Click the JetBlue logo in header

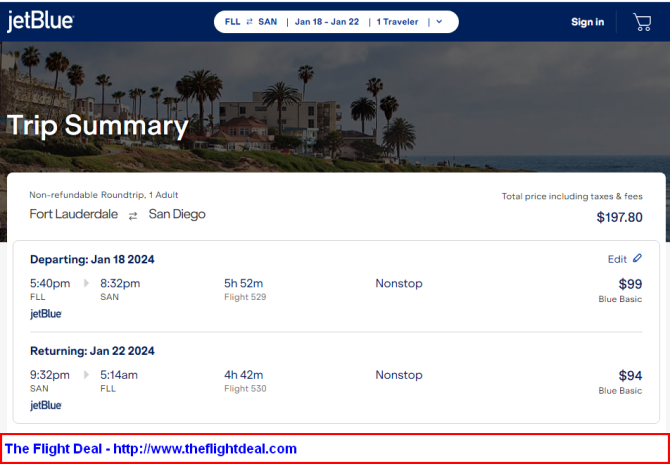pyautogui.click(x=40, y=21)
